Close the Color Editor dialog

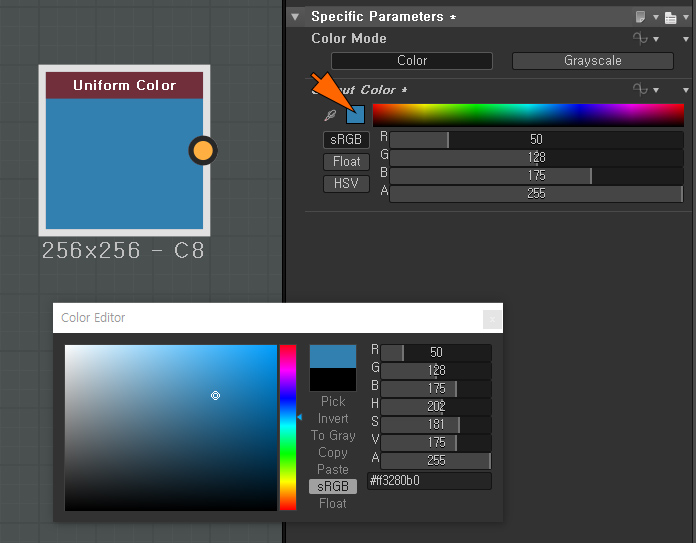click(491, 318)
